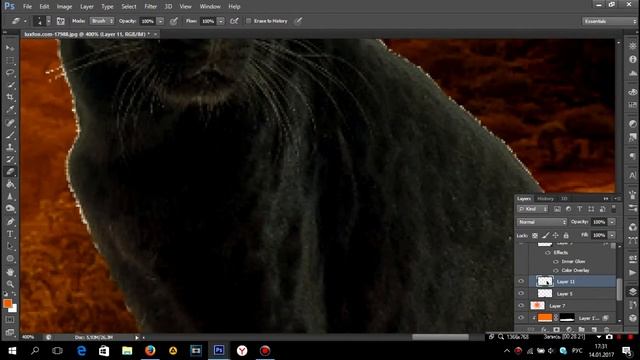The image size is (640, 360).
Task: Open eraser Mode dropdown
Action: (102, 21)
